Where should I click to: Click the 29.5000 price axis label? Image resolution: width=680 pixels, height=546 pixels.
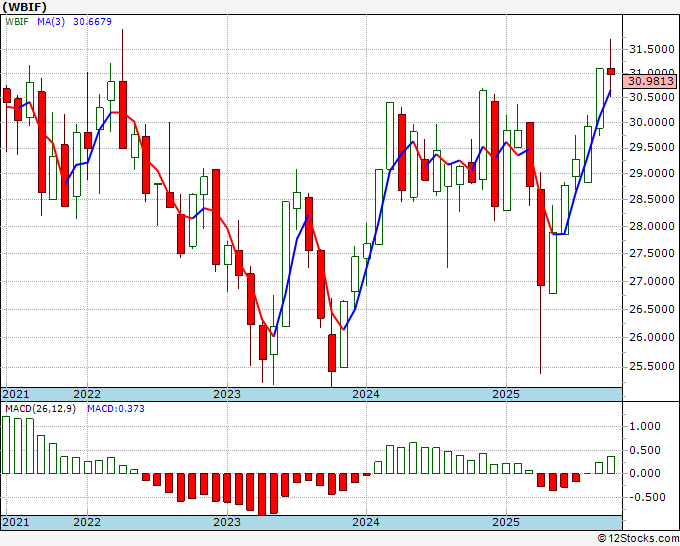(652, 147)
